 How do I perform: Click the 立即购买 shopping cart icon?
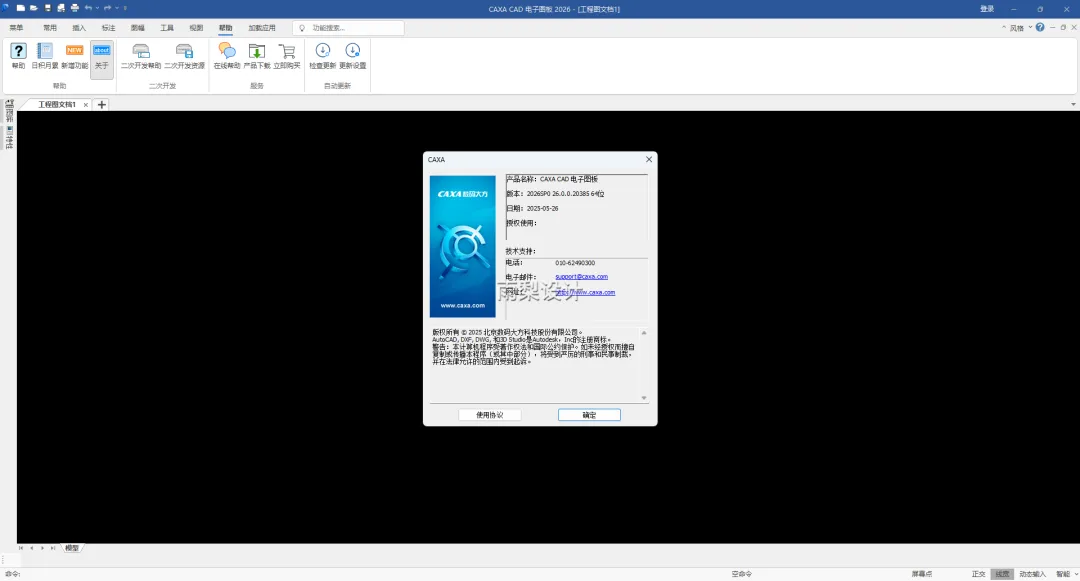coord(287,56)
